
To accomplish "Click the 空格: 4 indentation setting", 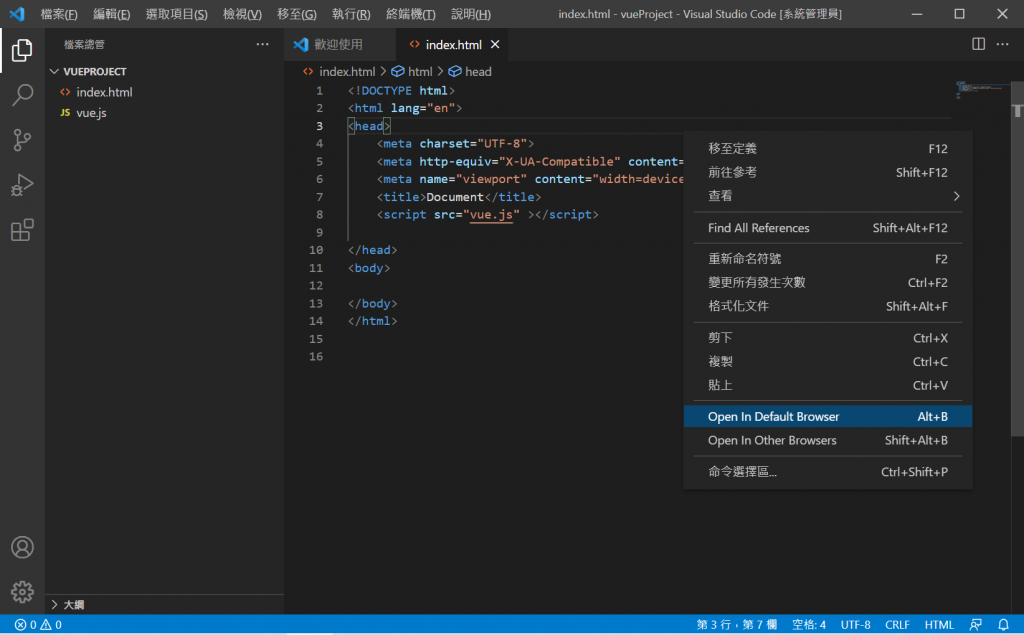I will 808,625.
